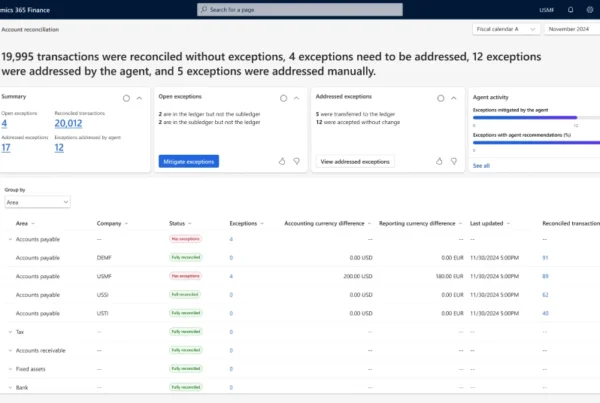Open the Group by Area dropdown
Image resolution: width=600 pixels, height=403 pixels.
[x=37, y=202]
